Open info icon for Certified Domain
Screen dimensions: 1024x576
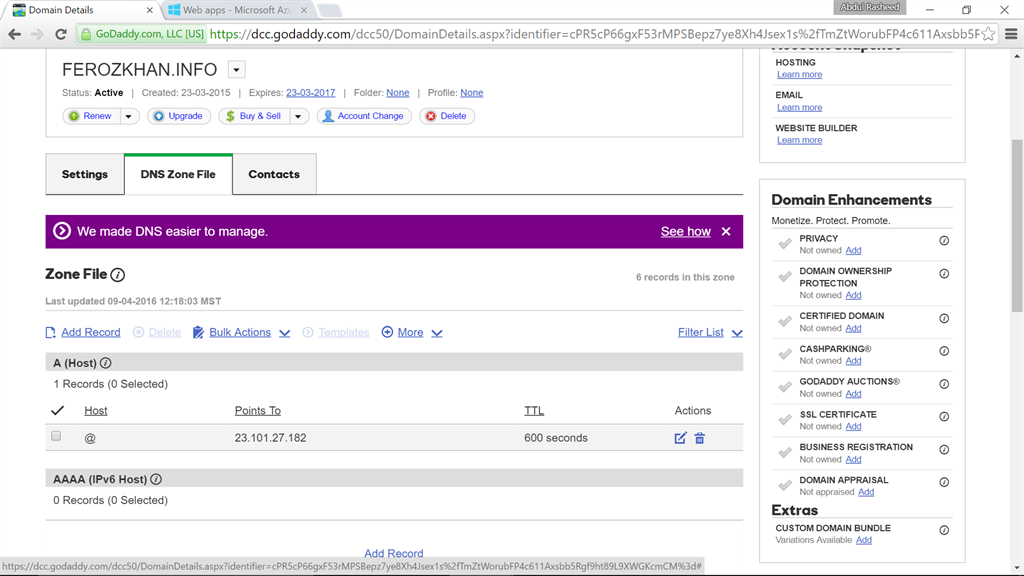click(x=944, y=319)
